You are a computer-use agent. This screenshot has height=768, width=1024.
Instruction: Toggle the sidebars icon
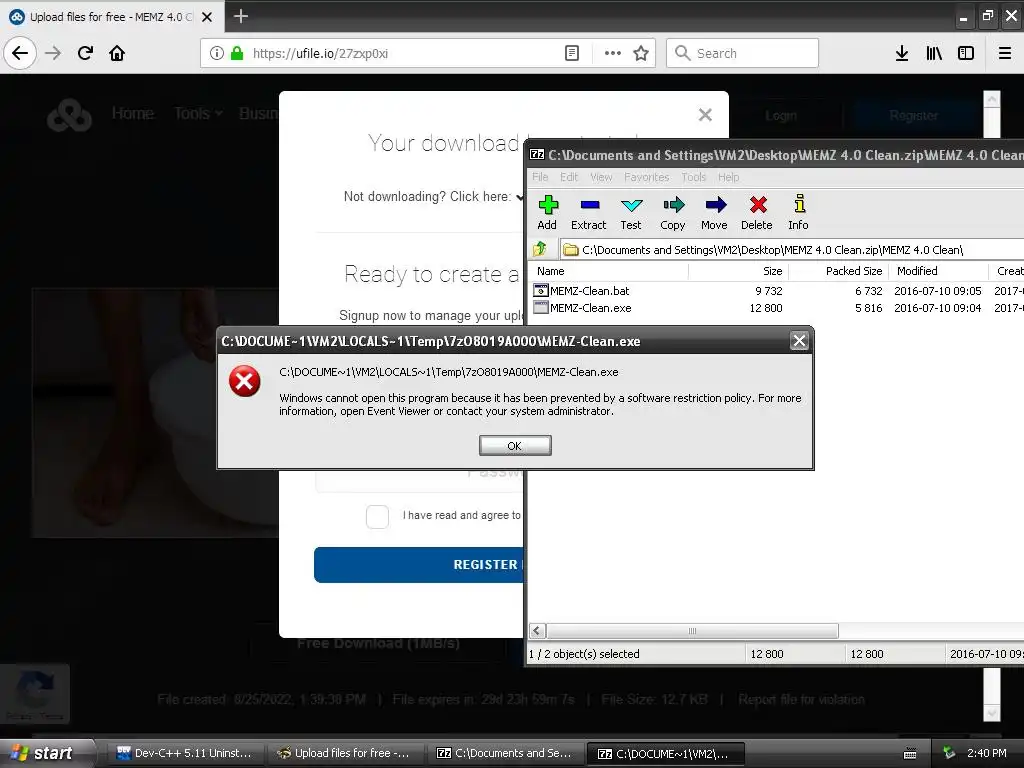point(966,53)
